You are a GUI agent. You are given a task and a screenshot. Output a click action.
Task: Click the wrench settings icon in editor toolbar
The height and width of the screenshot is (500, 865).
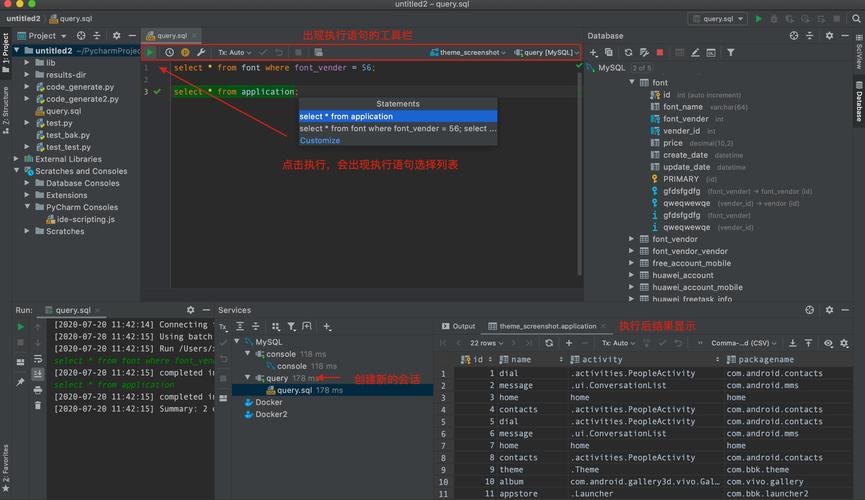coord(201,52)
